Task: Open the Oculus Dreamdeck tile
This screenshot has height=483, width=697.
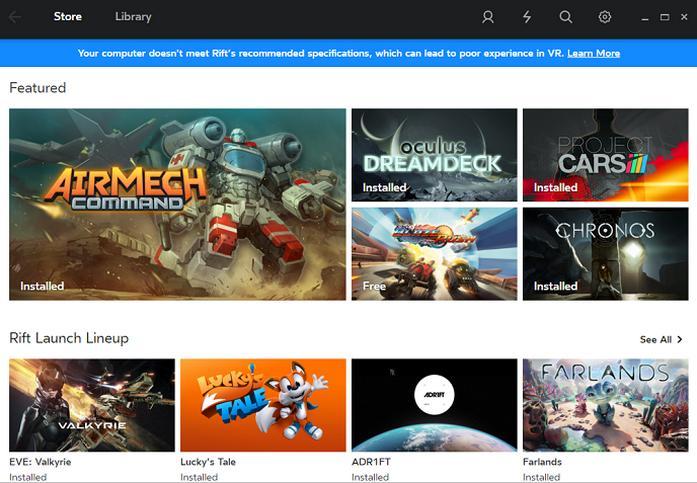Action: click(x=434, y=155)
